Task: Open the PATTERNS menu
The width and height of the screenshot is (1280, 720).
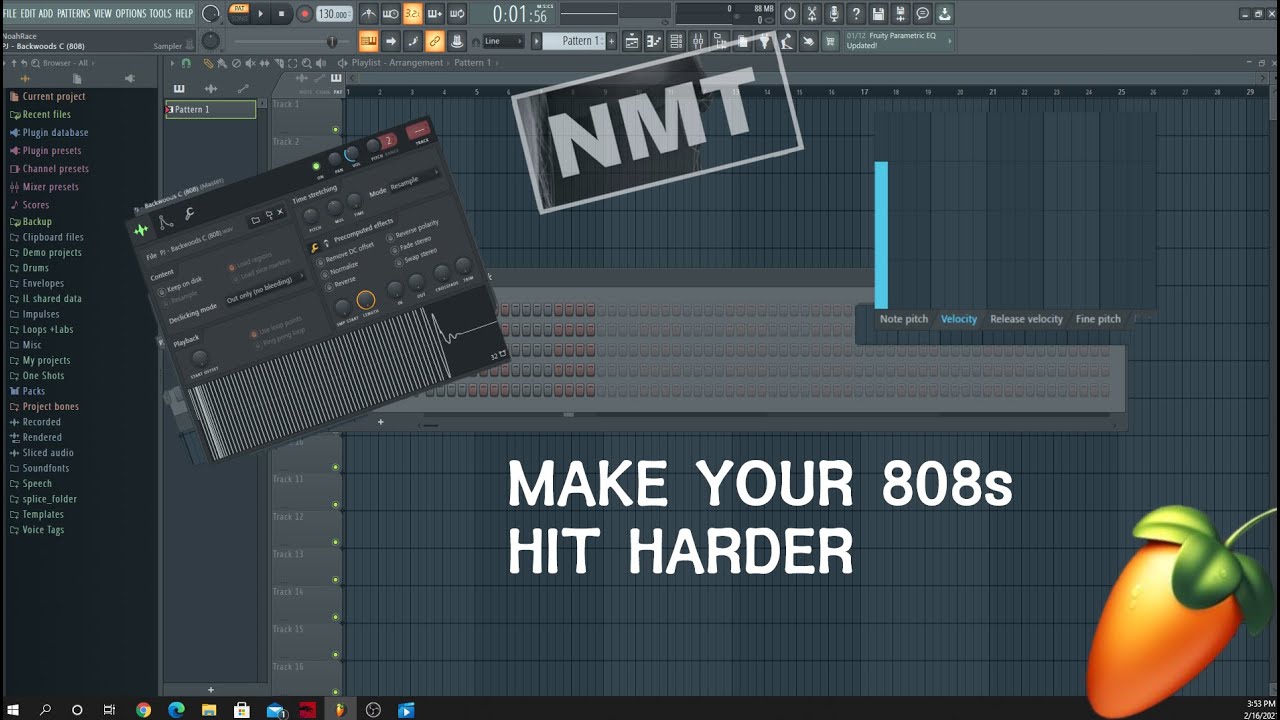Action: point(73,14)
